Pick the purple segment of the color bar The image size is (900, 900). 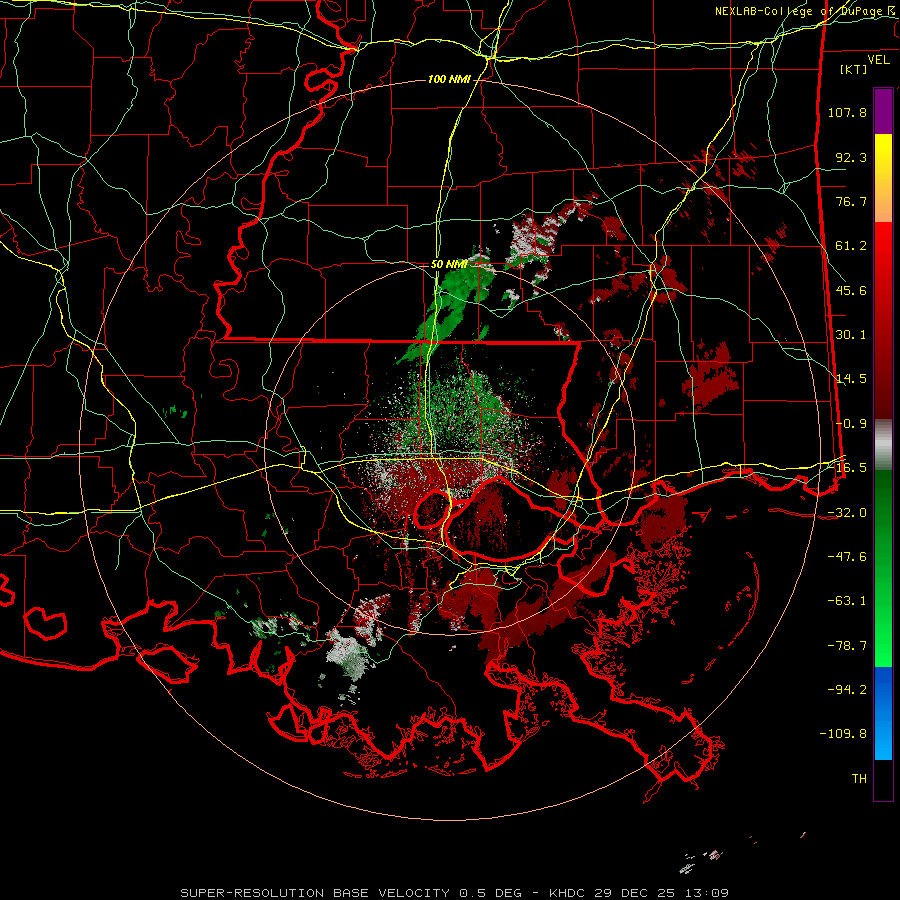[x=883, y=111]
